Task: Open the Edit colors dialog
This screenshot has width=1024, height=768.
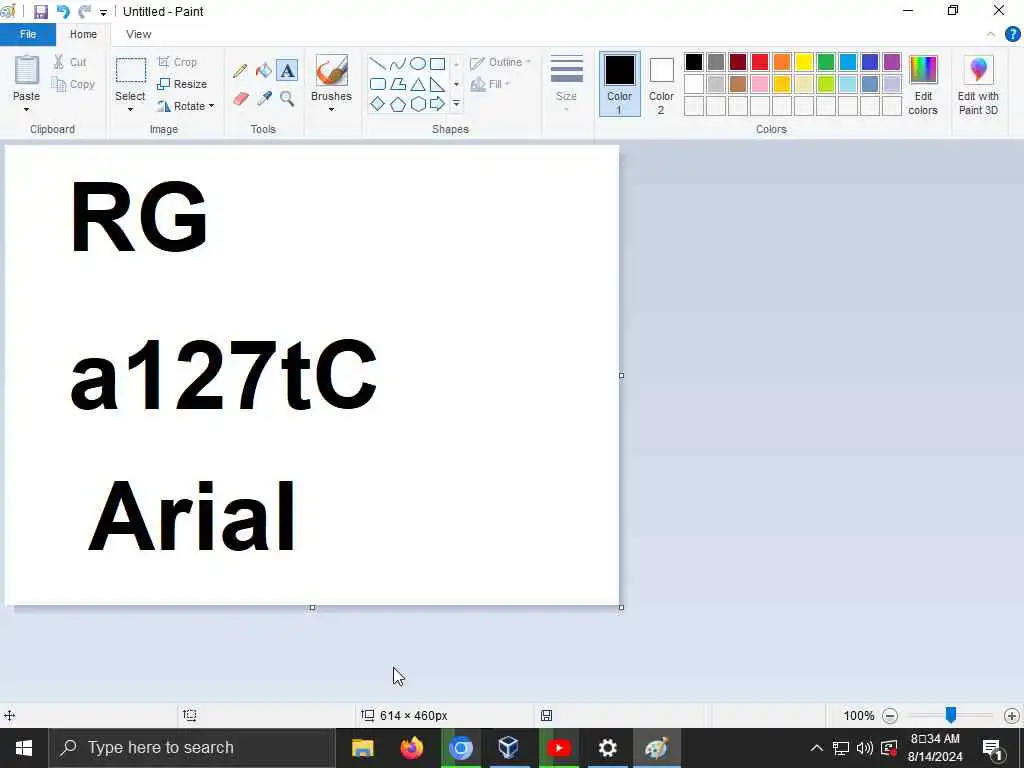Action: (x=923, y=85)
